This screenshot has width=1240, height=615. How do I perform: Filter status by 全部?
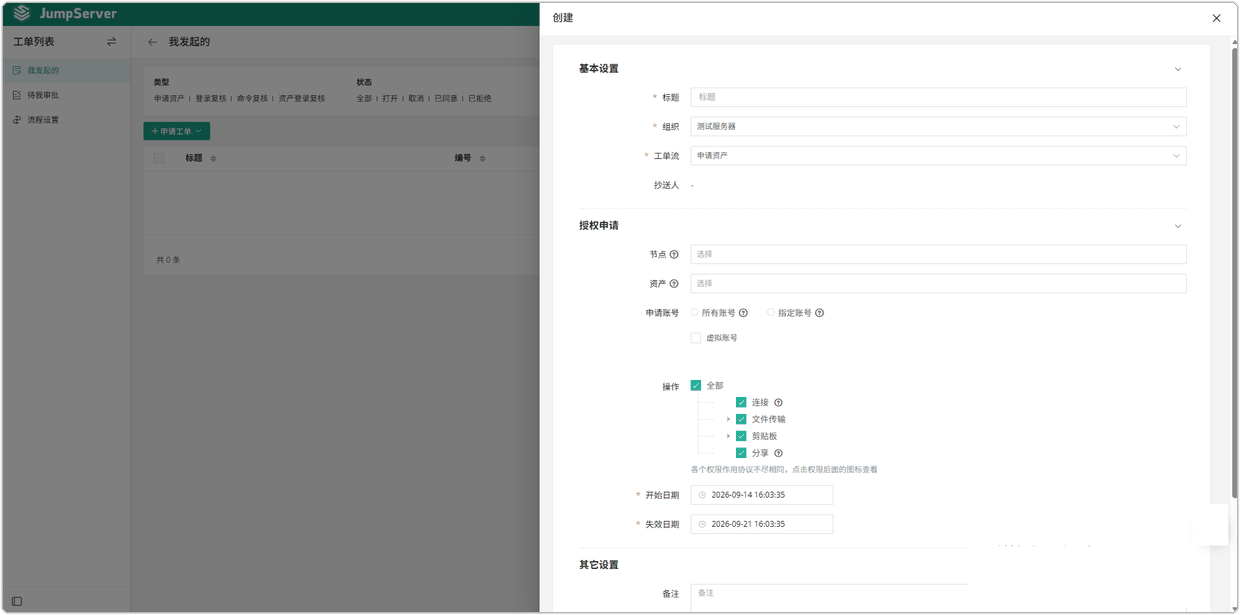point(364,99)
